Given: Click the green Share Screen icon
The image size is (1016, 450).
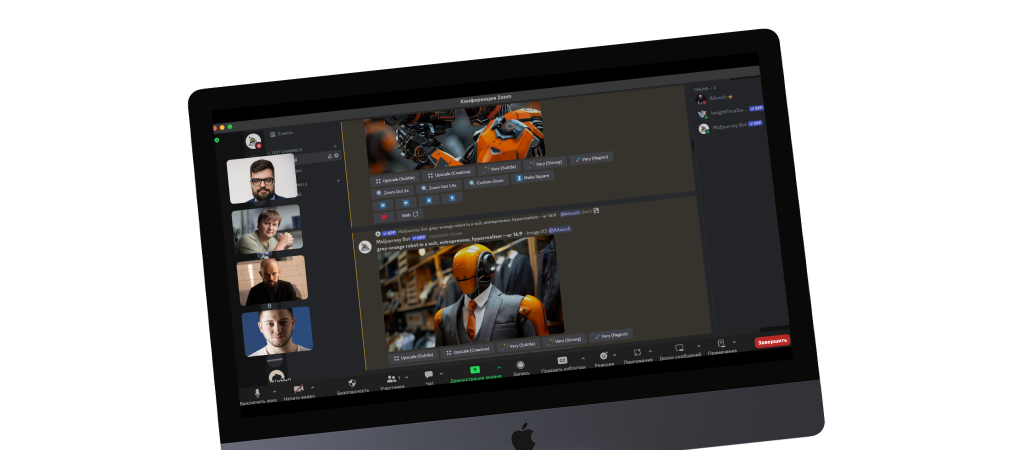Looking at the screenshot, I should pyautogui.click(x=474, y=372).
